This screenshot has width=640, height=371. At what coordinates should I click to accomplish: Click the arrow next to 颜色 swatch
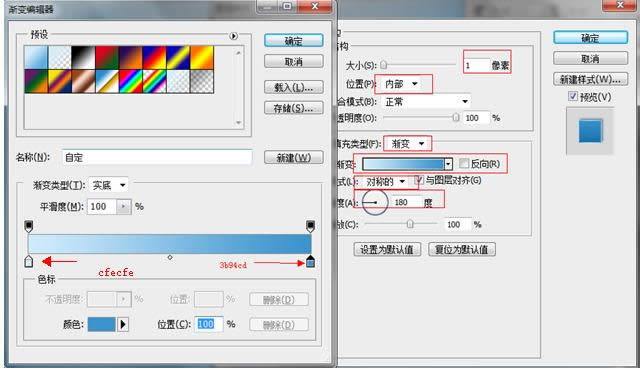click(123, 324)
